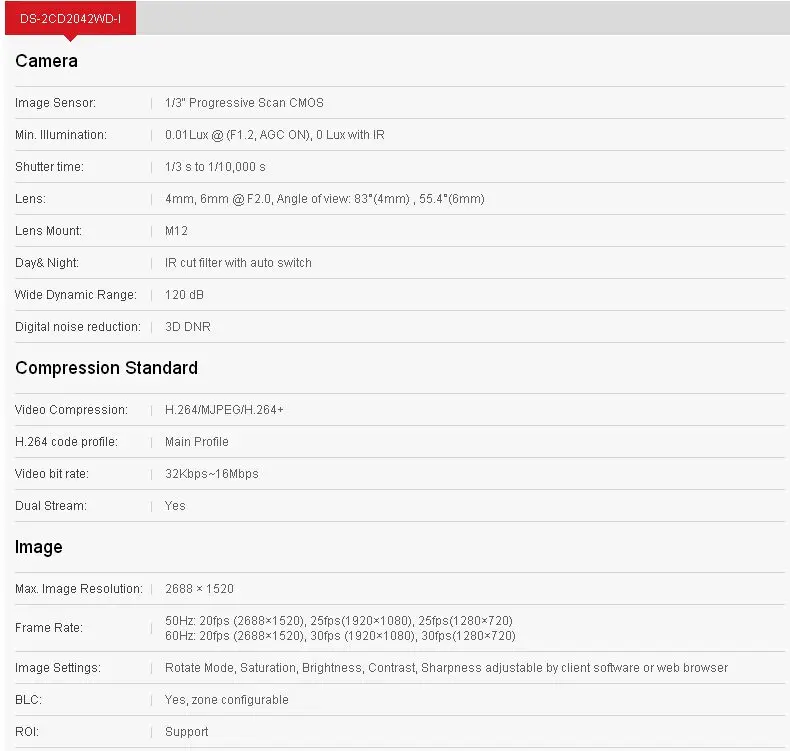Click the Shutter time value
790x751 pixels.
[215, 167]
